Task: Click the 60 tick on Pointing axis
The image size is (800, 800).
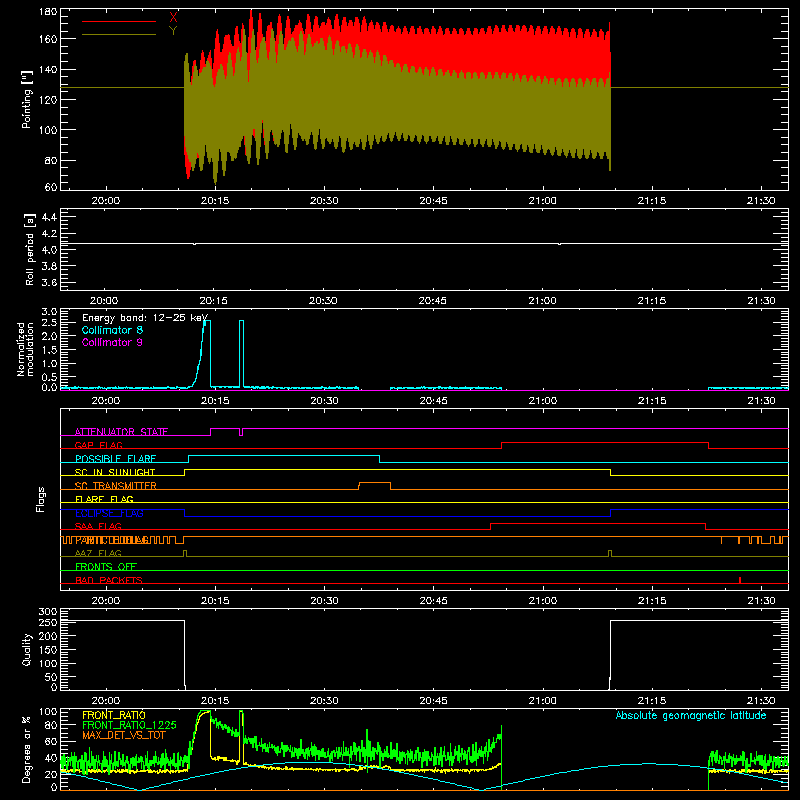Action: click(x=51, y=187)
